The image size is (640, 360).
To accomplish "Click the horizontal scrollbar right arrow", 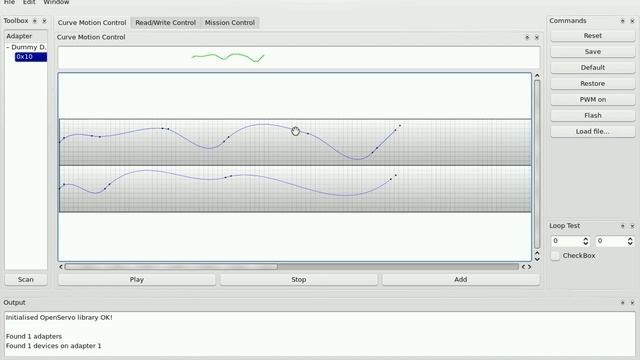I will pyautogui.click(x=530, y=267).
